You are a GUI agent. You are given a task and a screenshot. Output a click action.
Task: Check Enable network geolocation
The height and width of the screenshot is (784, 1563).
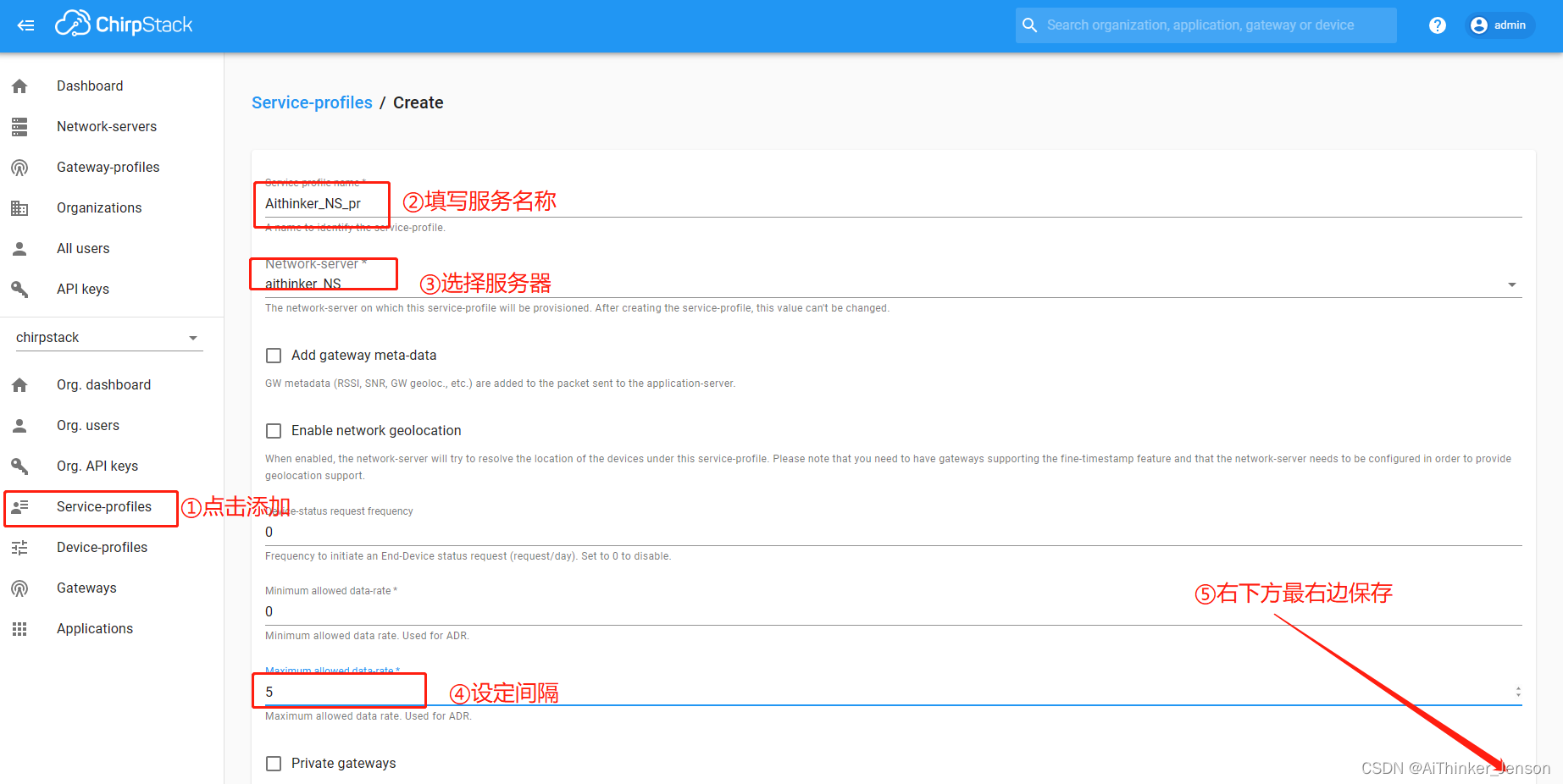pos(274,430)
